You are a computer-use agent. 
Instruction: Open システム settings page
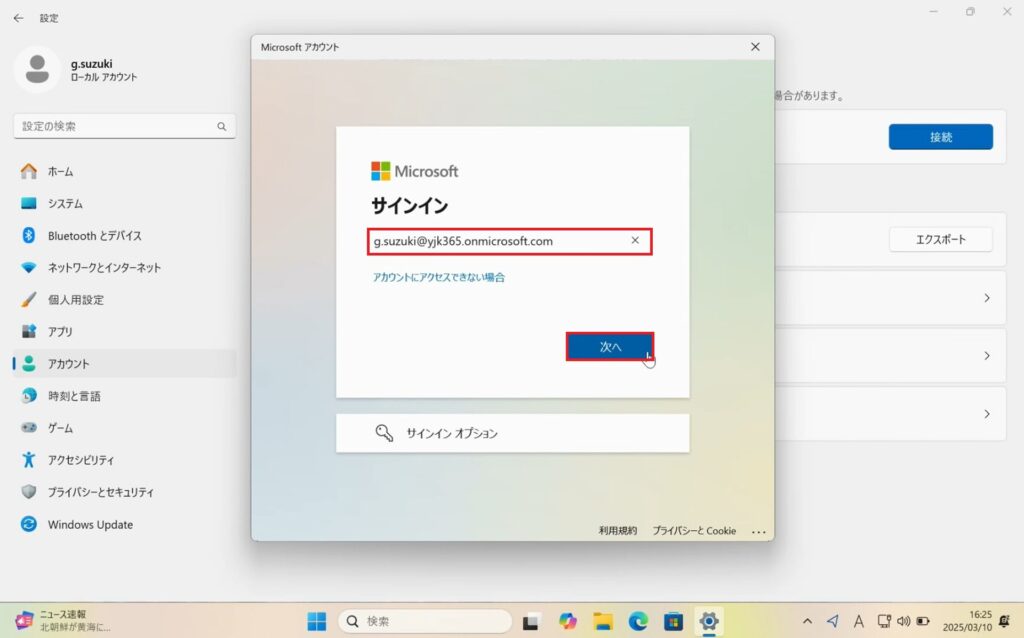pyautogui.click(x=124, y=204)
